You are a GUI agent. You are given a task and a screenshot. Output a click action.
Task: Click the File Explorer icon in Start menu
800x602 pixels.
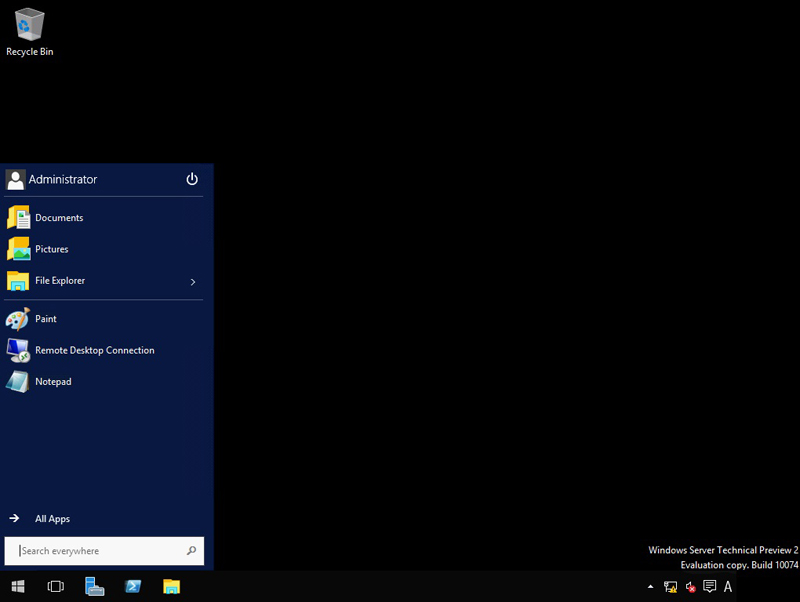pyautogui.click(x=18, y=281)
